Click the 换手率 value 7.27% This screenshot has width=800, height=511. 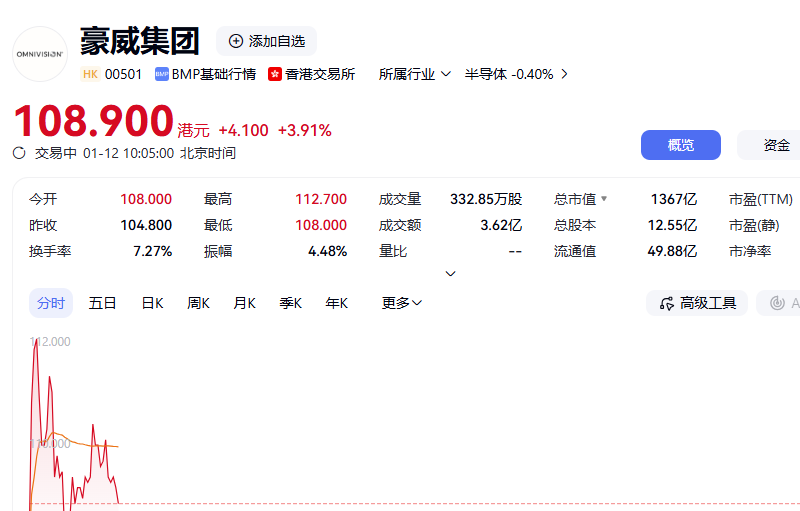click(x=153, y=251)
